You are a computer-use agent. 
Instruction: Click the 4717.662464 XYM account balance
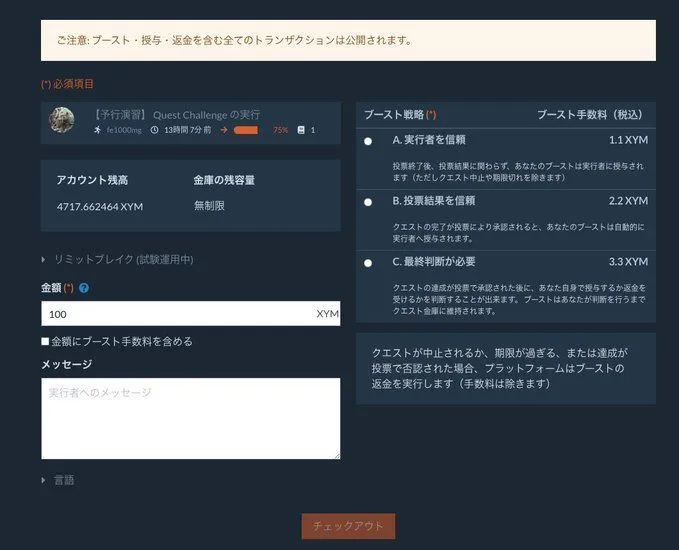100,206
